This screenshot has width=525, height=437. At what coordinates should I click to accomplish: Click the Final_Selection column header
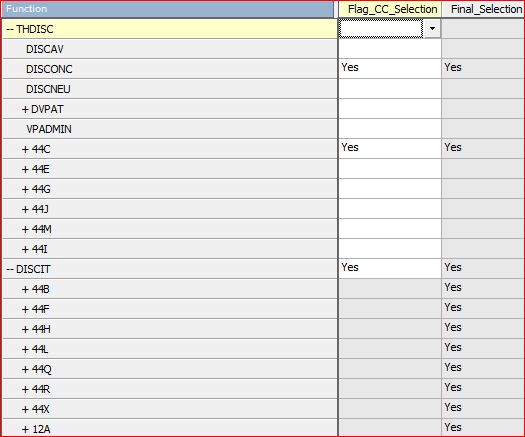click(483, 9)
